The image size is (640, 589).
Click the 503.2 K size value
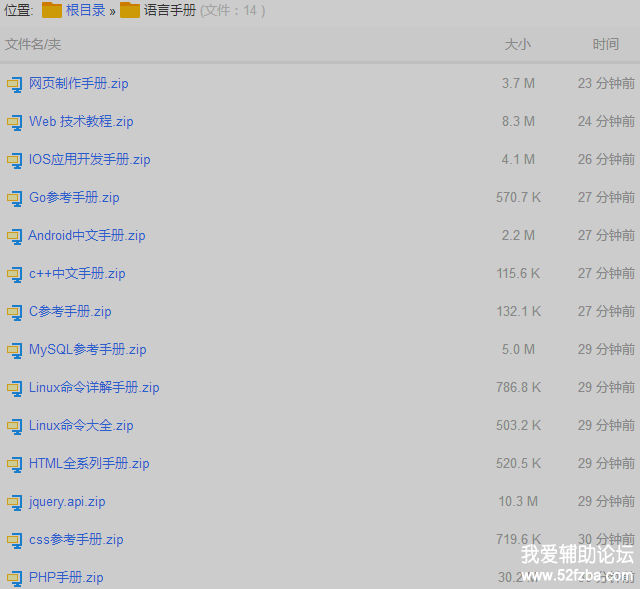(518, 425)
